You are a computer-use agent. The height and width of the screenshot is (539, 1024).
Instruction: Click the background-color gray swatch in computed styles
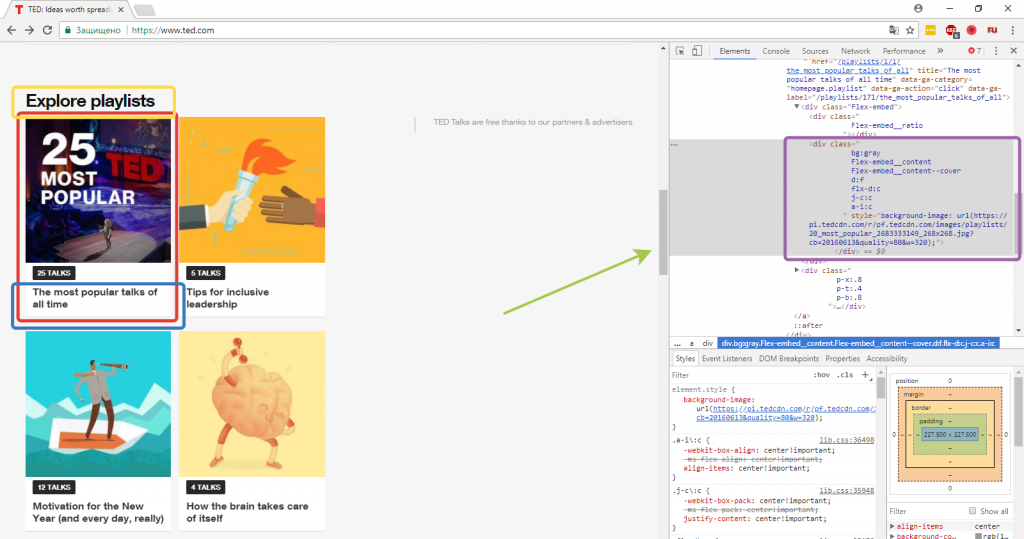pyautogui.click(x=978, y=536)
